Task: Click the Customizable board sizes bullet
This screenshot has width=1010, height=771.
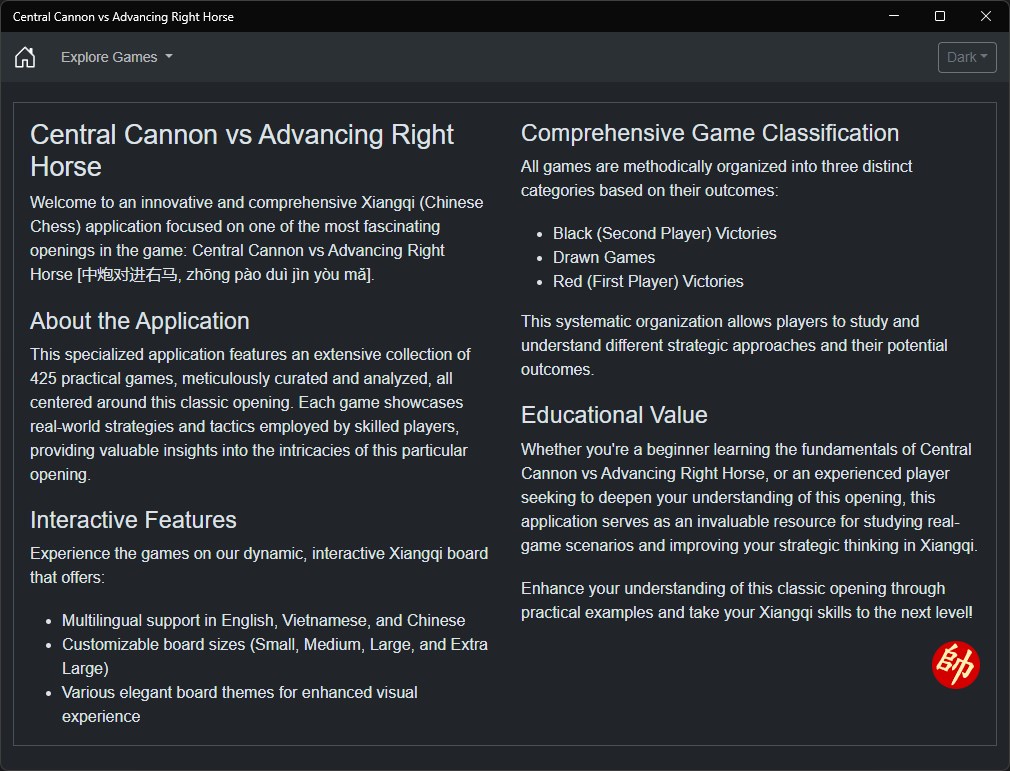Action: tap(274, 644)
